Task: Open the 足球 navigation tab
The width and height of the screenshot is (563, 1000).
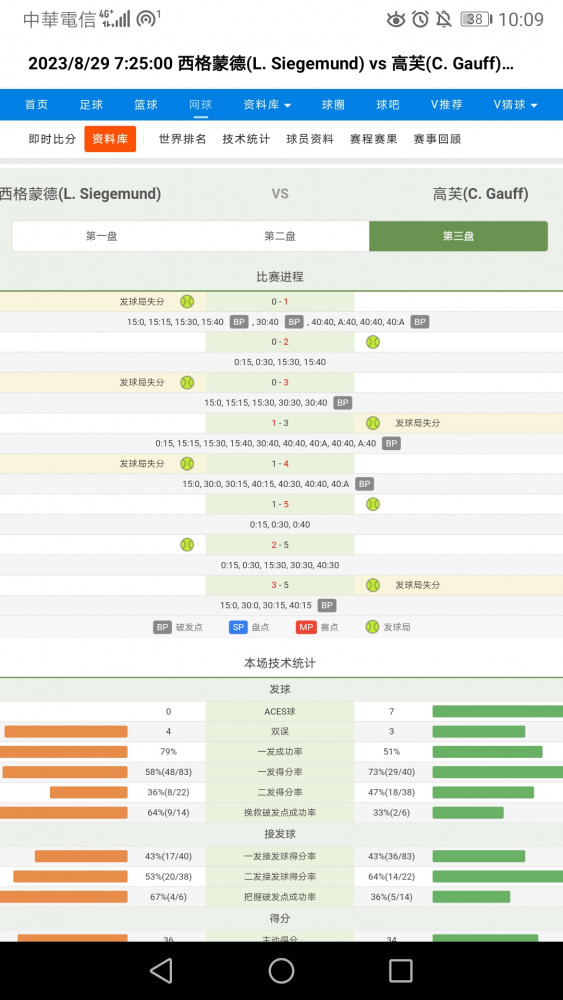Action: click(91, 105)
